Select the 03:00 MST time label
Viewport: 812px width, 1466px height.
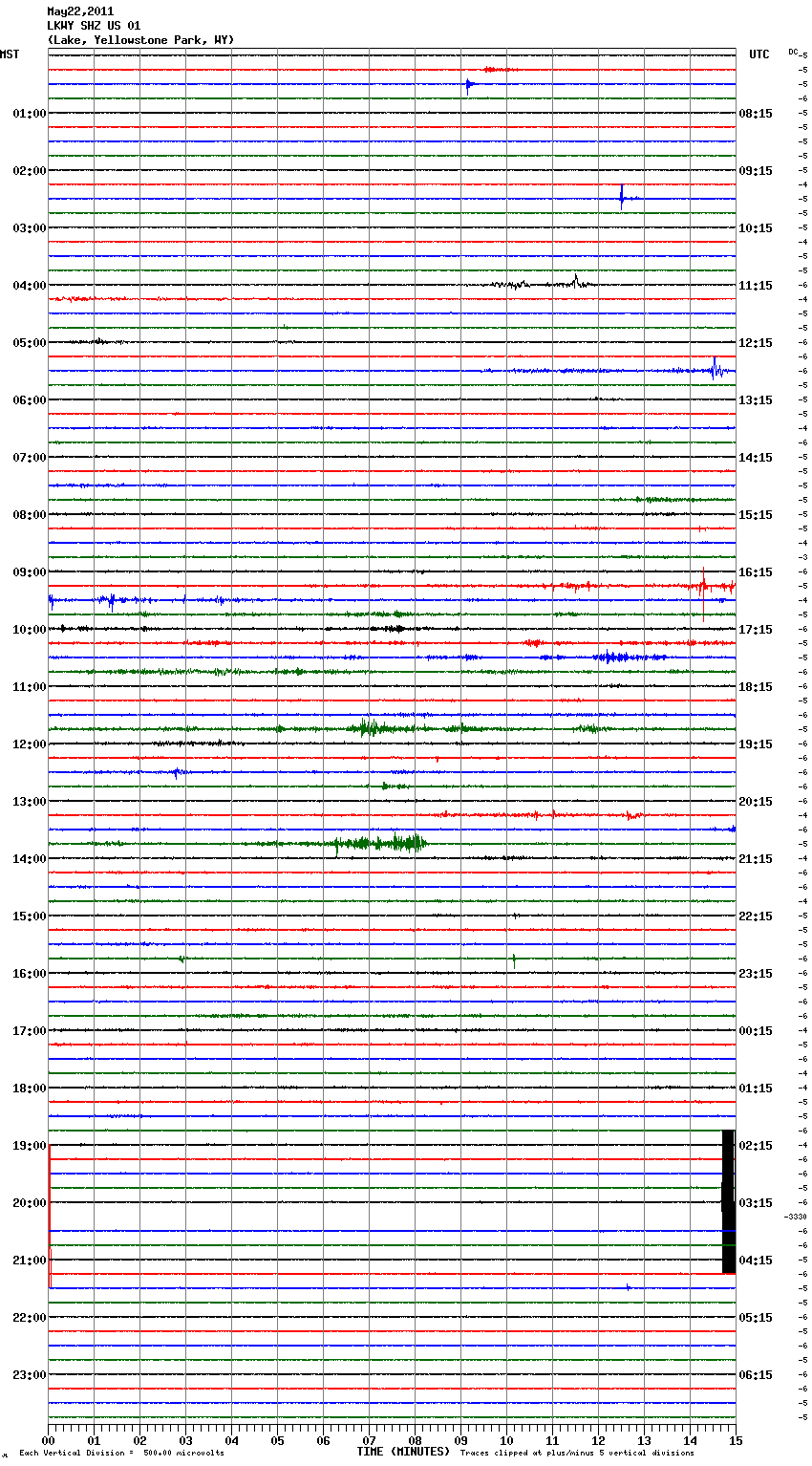[29, 227]
